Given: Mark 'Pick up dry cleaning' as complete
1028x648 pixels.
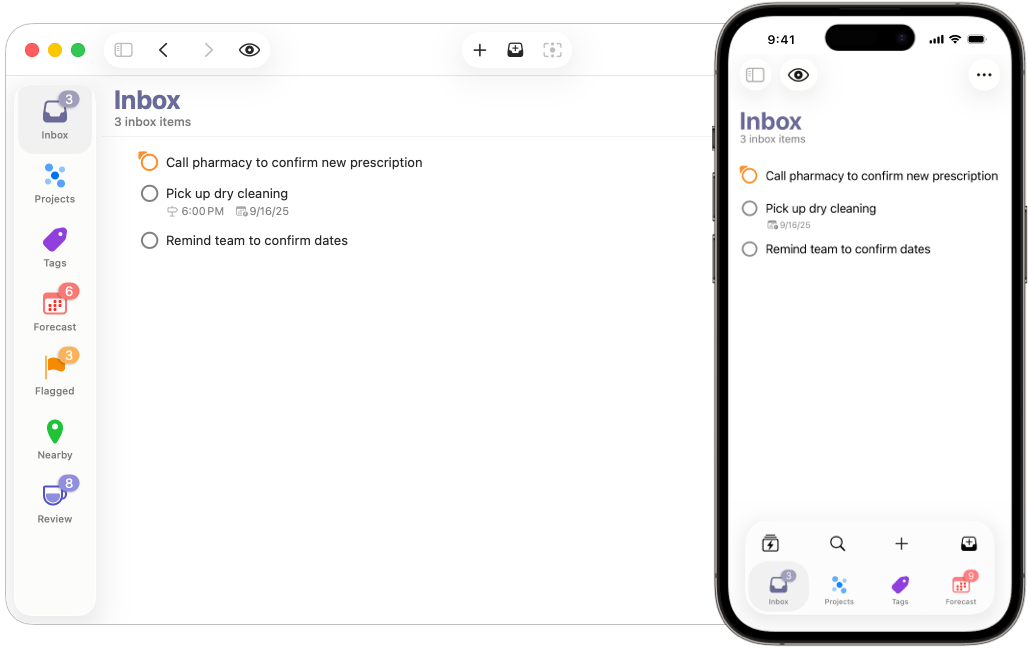Looking at the screenshot, I should (x=149, y=193).
